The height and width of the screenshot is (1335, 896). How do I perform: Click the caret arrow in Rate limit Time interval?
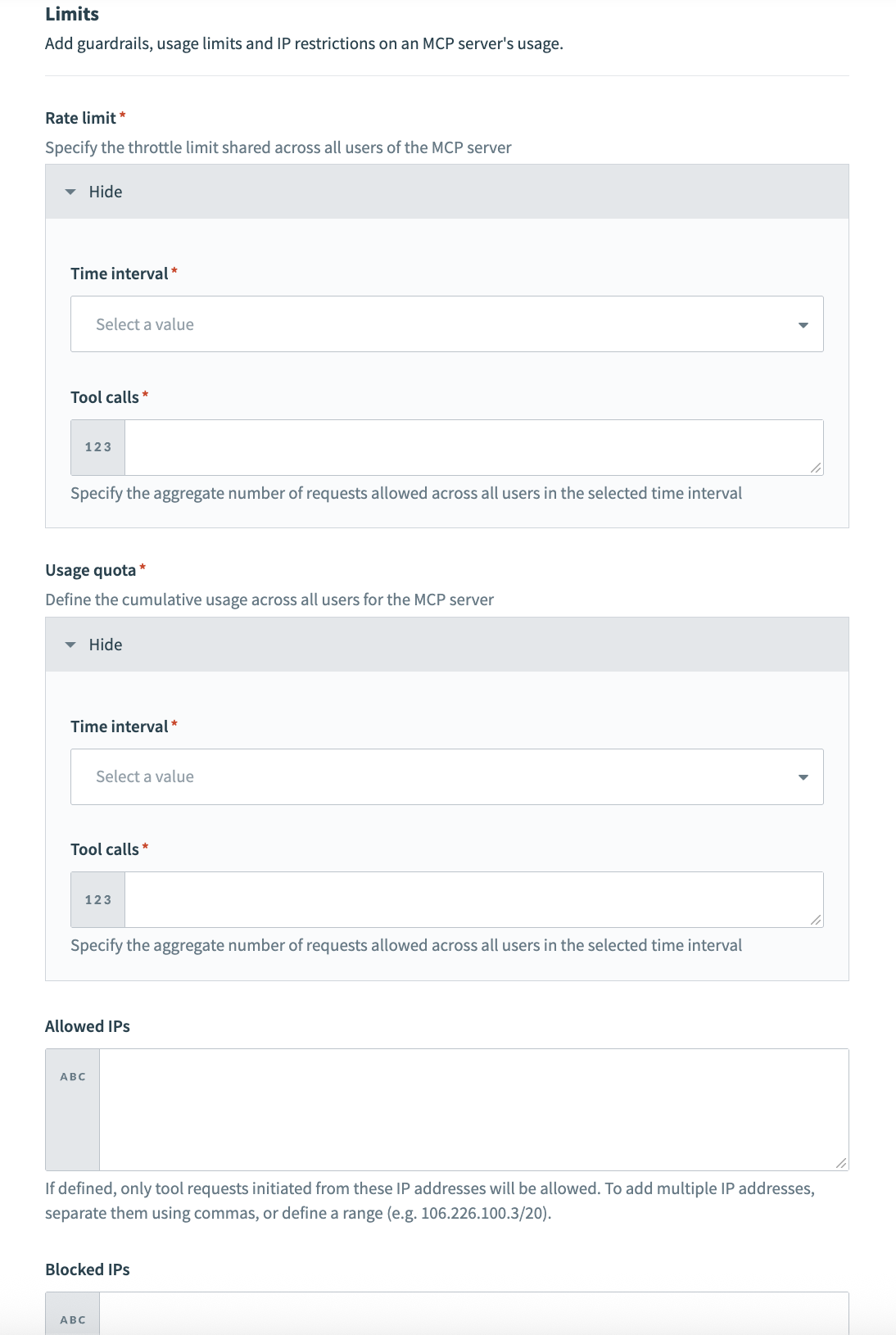803,325
